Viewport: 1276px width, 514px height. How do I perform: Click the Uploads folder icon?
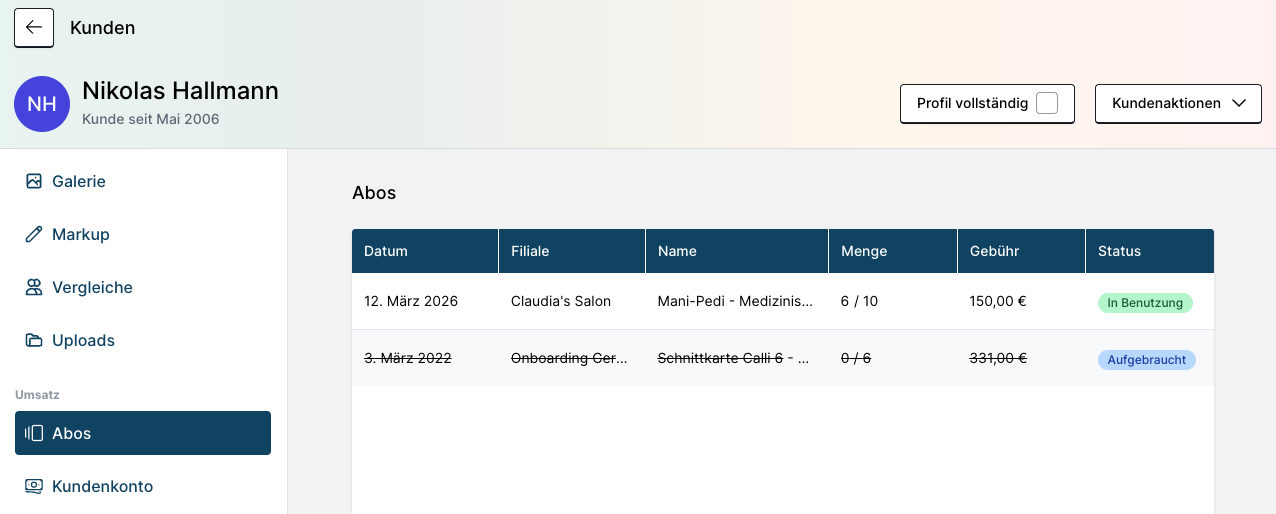(34, 340)
